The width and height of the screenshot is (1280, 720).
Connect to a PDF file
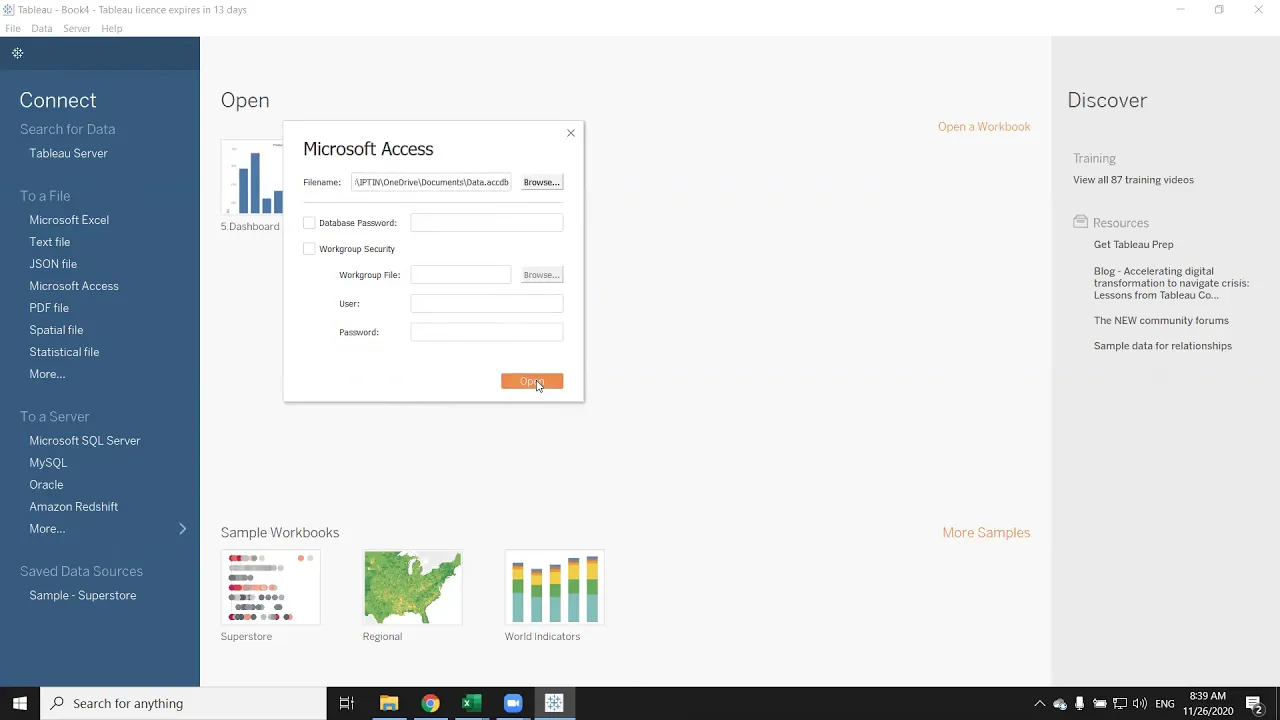click(49, 308)
